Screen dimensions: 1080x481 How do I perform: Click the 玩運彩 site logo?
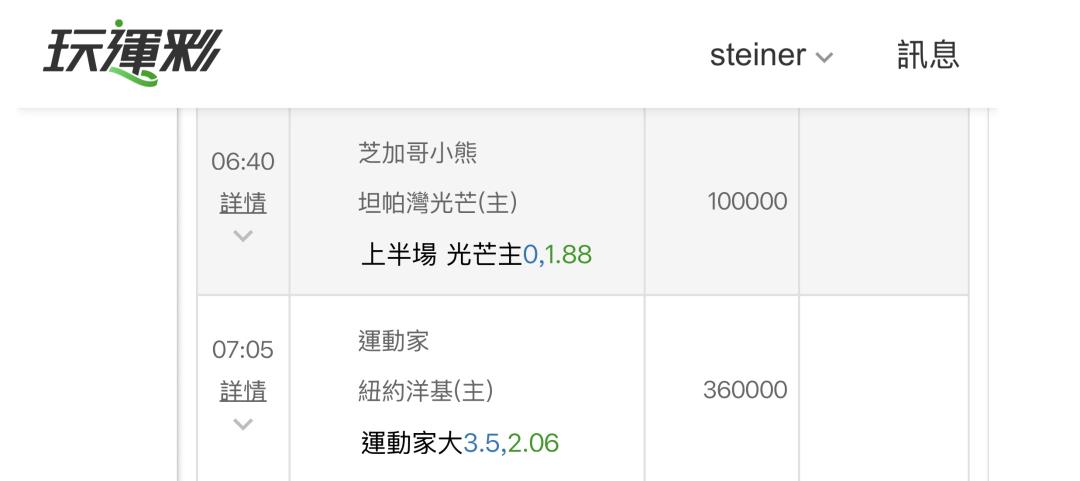click(133, 52)
